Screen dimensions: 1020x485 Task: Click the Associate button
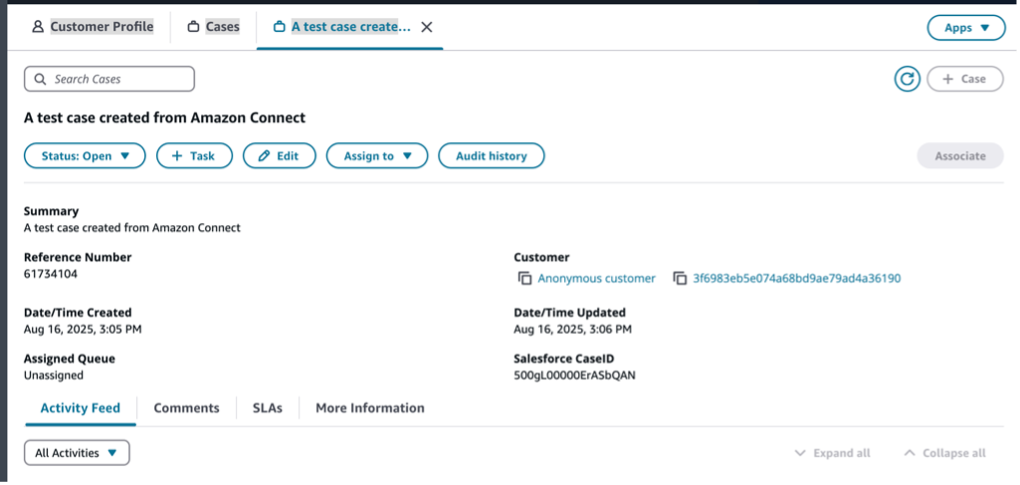959,156
